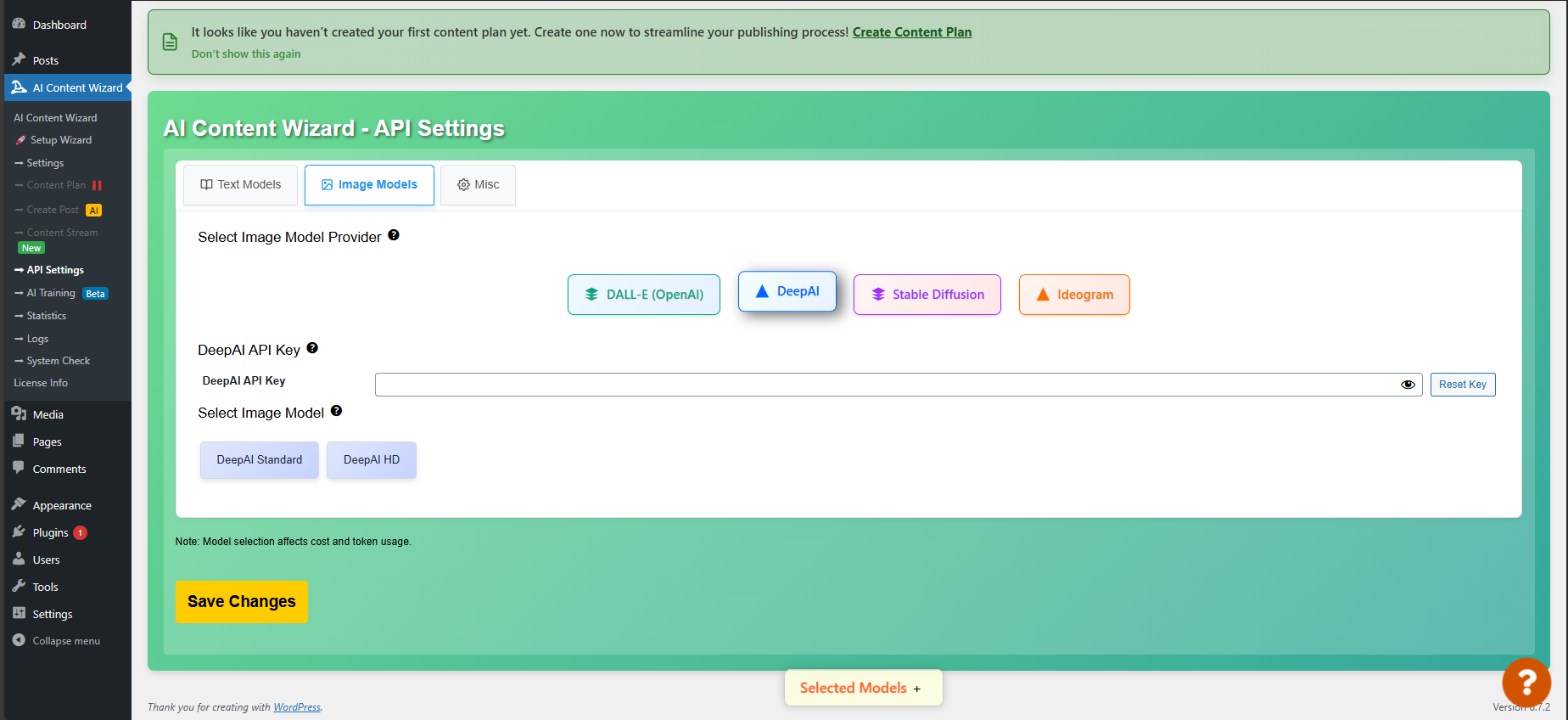Expand the Selected Models panel
The height and width of the screenshot is (720, 1568).
tap(863, 688)
